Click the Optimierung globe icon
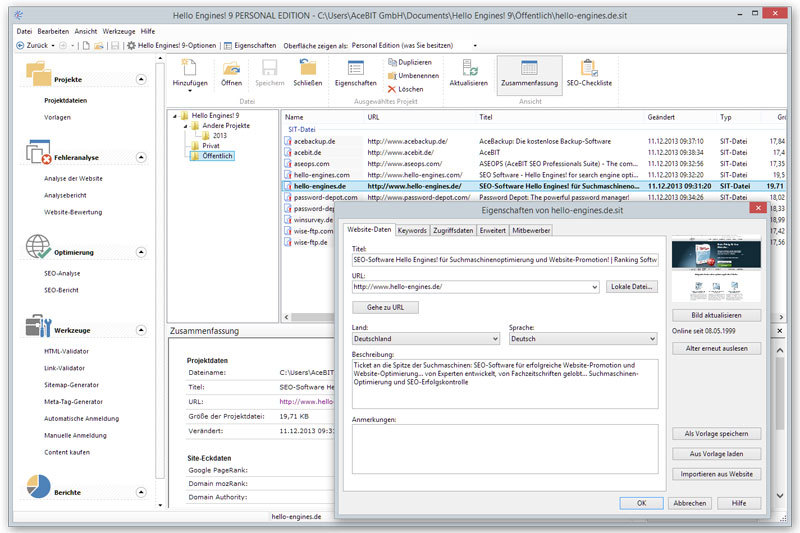Image resolution: width=800 pixels, height=533 pixels. [38, 247]
